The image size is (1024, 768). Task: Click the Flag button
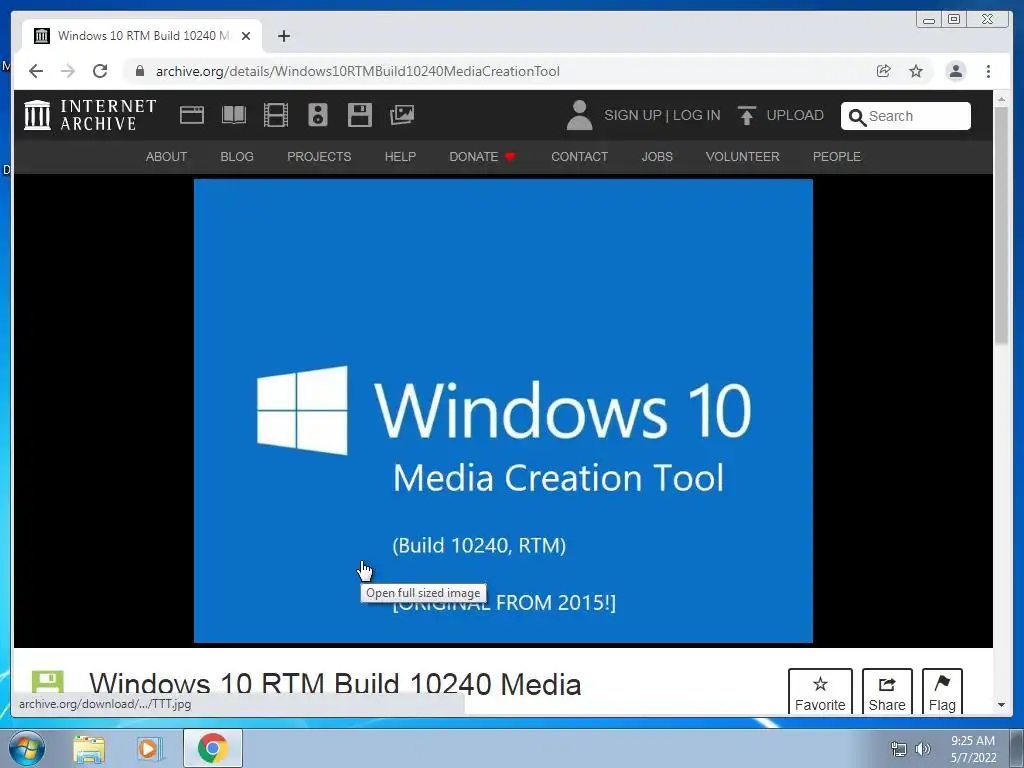[942, 692]
